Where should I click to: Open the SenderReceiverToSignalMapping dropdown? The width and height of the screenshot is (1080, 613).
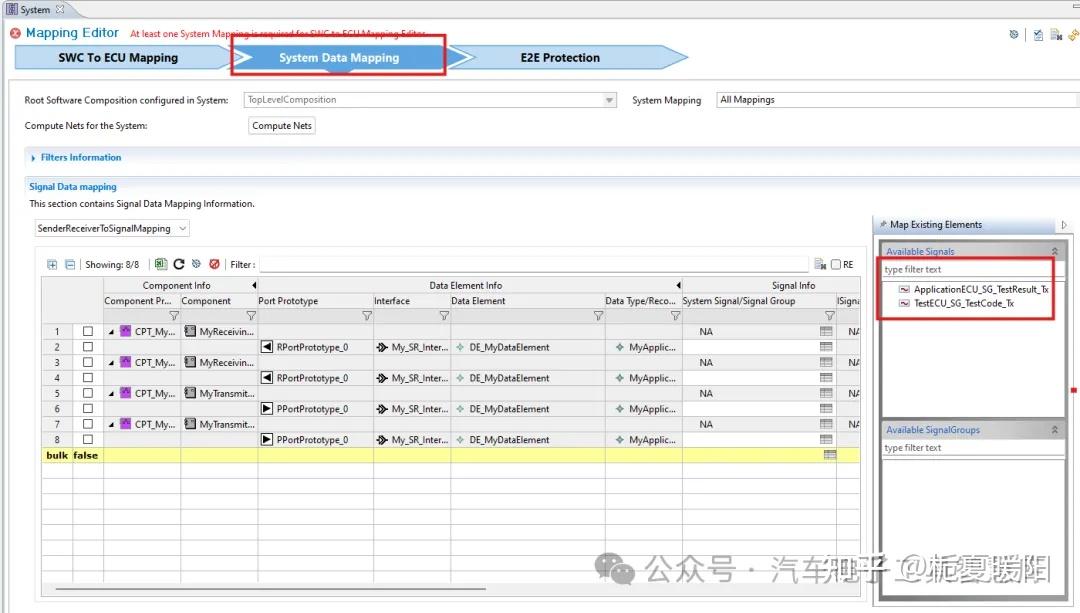181,227
